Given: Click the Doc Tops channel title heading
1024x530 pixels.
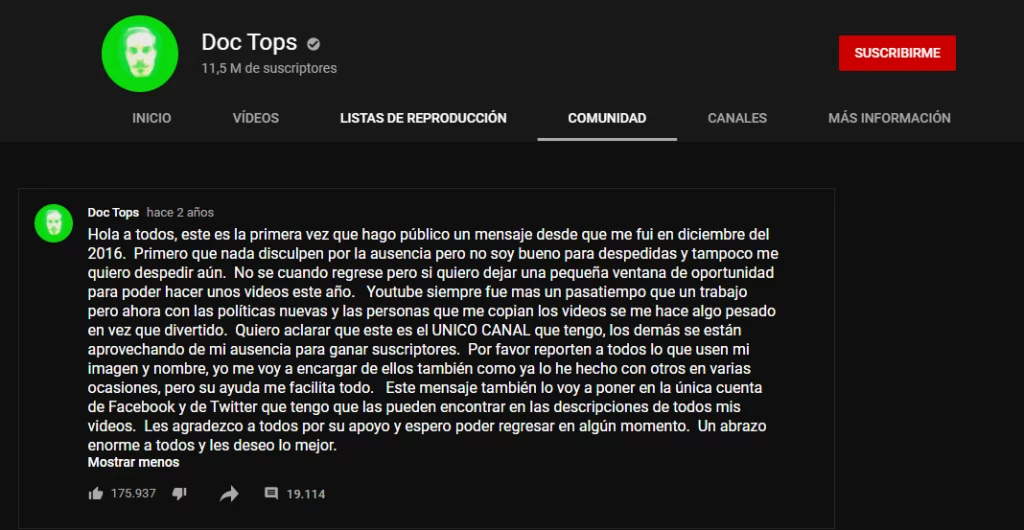Looking at the screenshot, I should tap(249, 42).
